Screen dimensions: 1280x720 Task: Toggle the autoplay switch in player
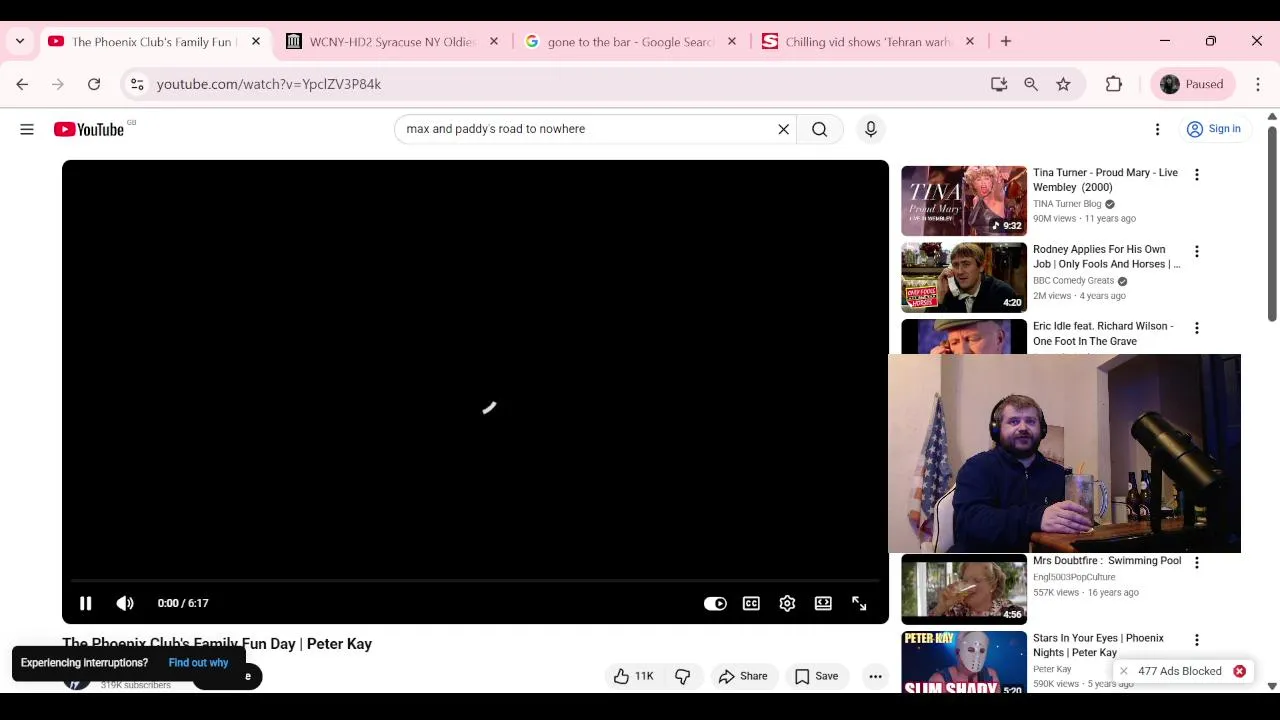tap(715, 603)
